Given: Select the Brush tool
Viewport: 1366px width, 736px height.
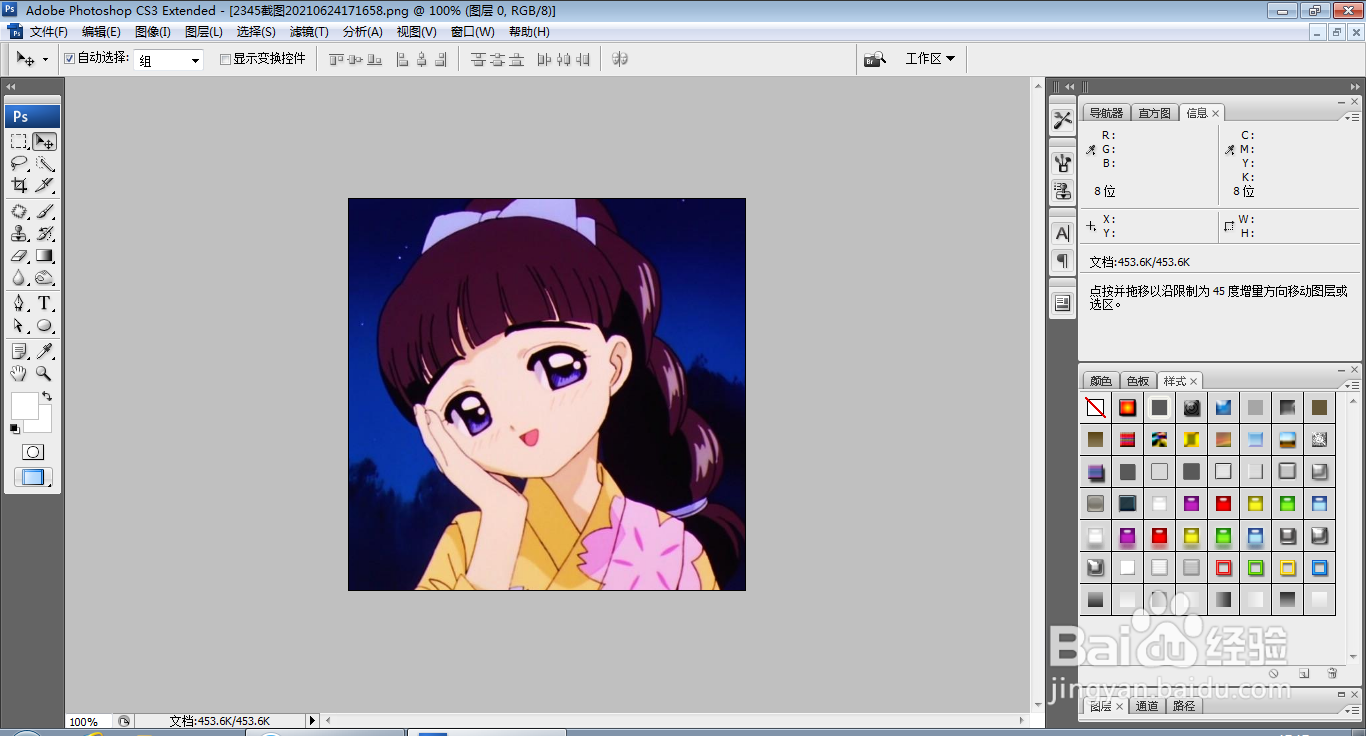Looking at the screenshot, I should (x=45, y=212).
